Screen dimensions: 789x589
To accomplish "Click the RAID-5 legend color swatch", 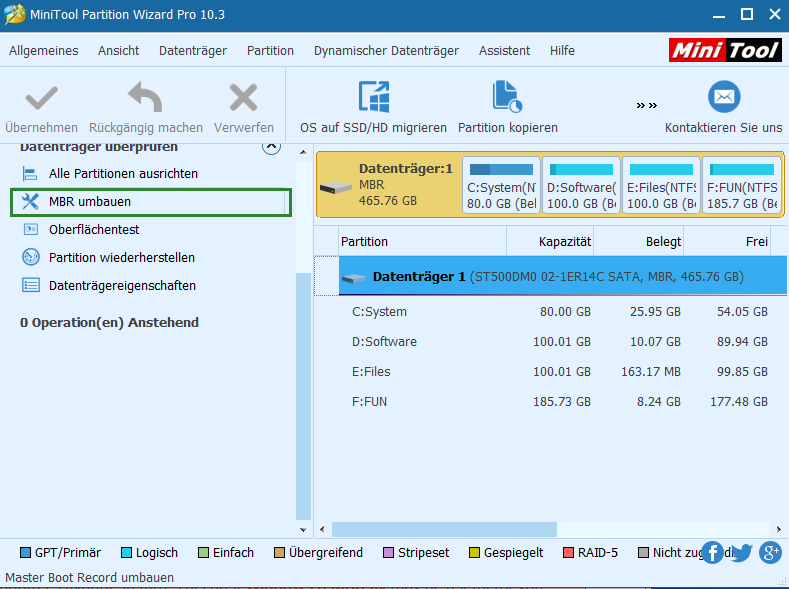I will tap(568, 553).
